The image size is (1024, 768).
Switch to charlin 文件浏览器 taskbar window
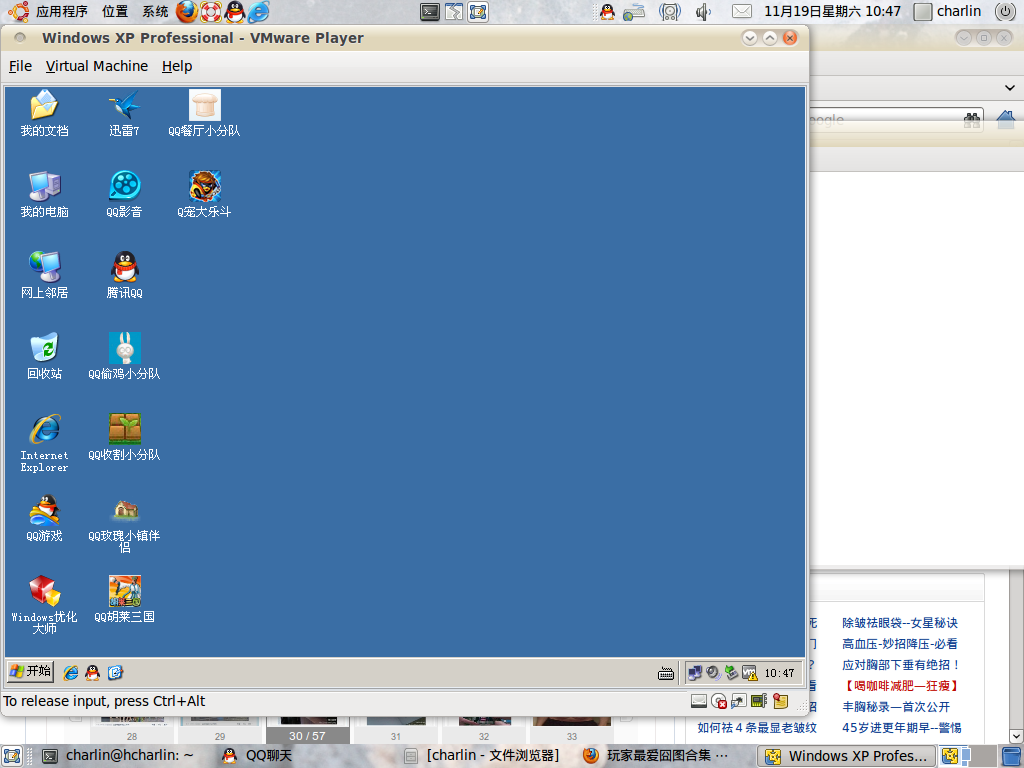483,756
